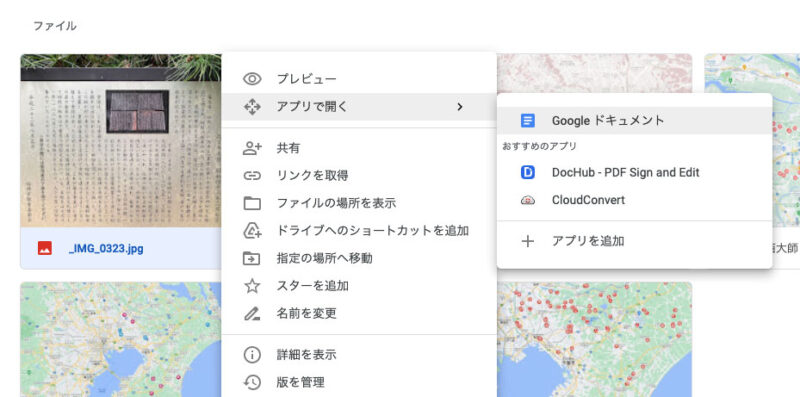Click the folder icon for ファイルの場所を表示
This screenshot has height=397, width=800.
tap(252, 203)
